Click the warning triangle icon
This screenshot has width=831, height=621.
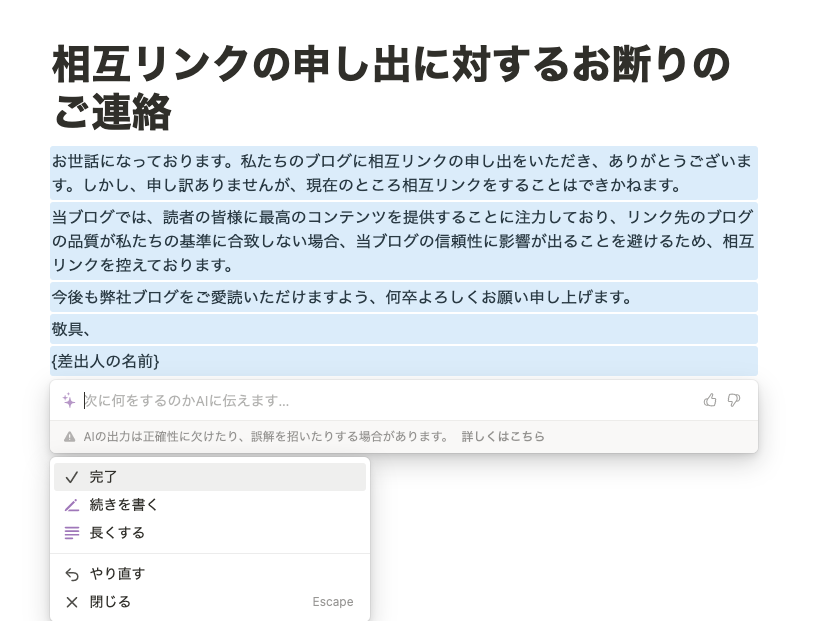tap(69, 437)
